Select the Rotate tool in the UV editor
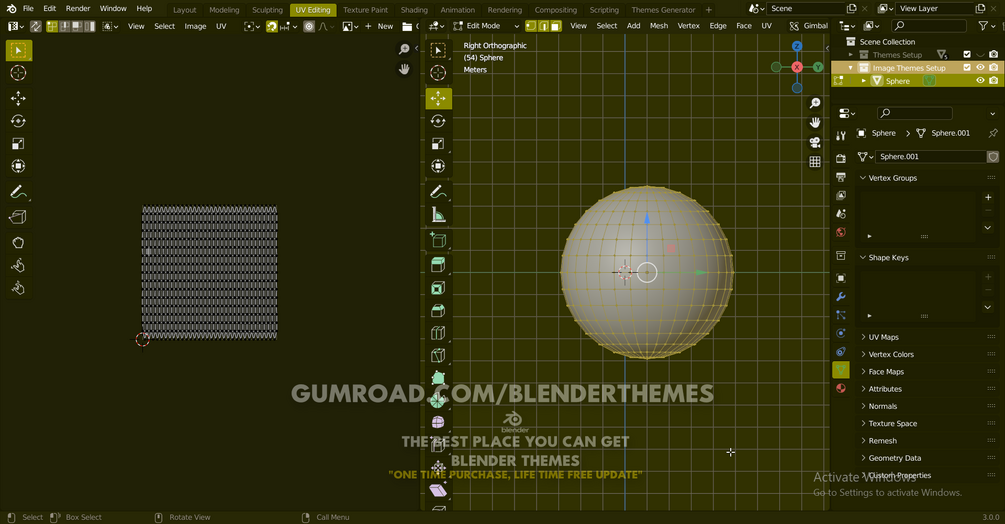This screenshot has width=1005, height=524. click(18, 121)
